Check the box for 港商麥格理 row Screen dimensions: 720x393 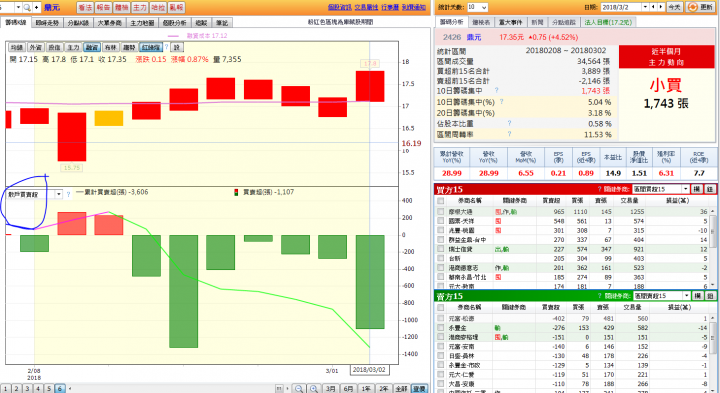(x=441, y=337)
